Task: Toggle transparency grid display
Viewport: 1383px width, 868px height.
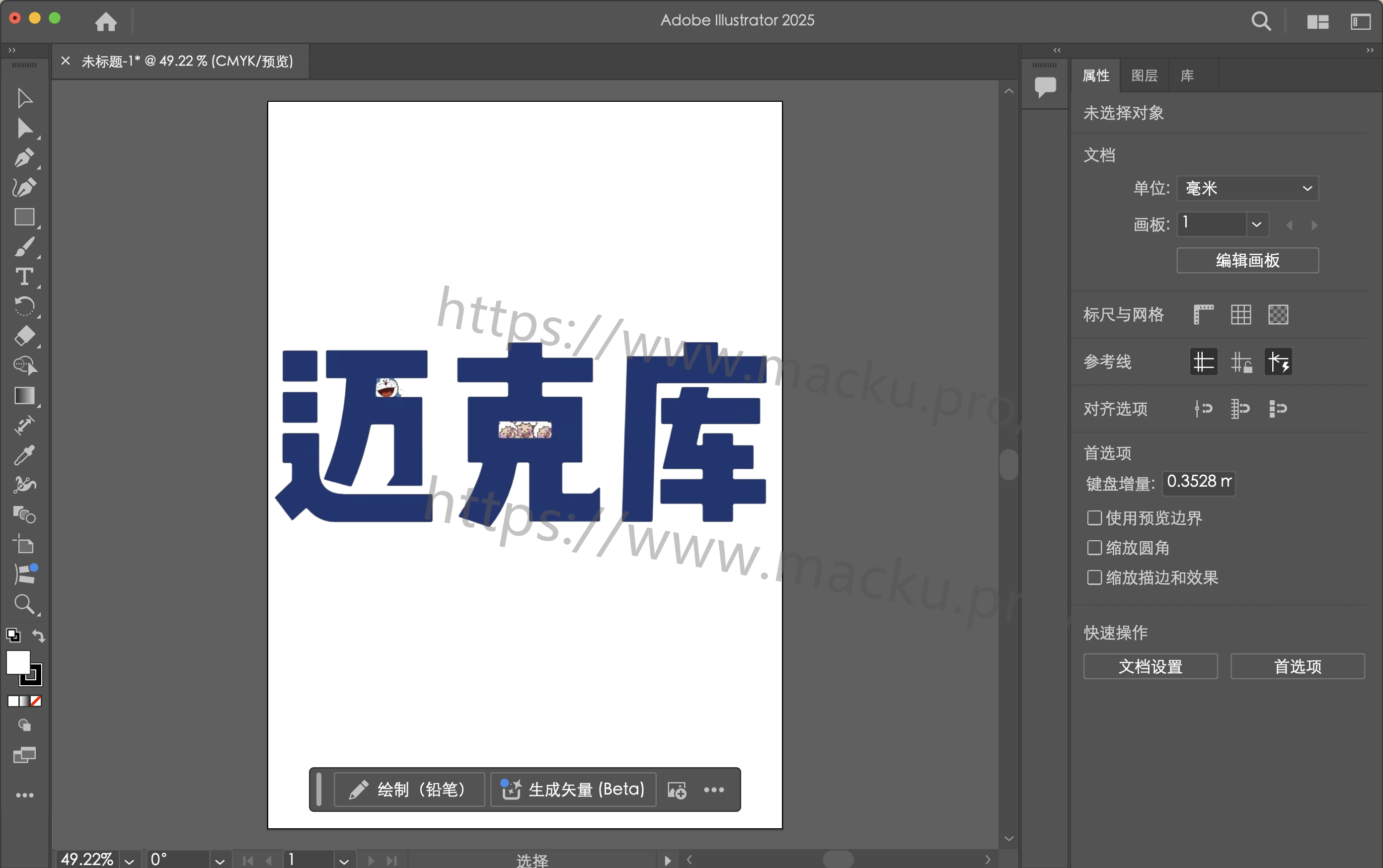Action: pos(1278,315)
